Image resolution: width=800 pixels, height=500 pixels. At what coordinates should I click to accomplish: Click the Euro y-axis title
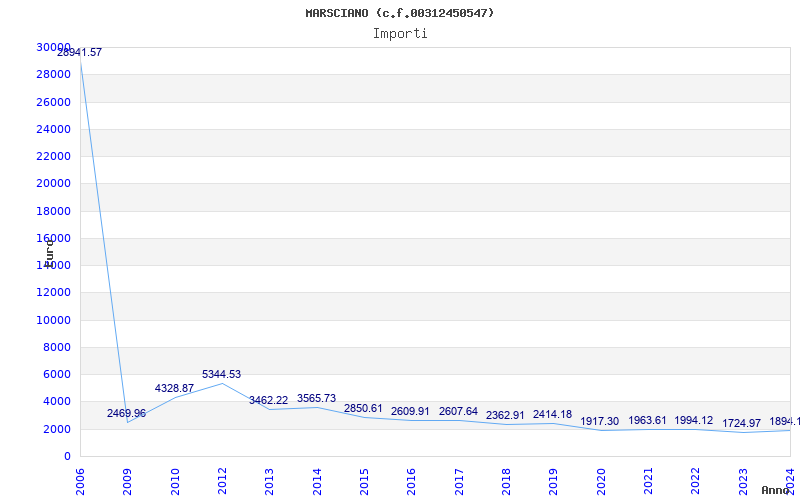pos(49,253)
